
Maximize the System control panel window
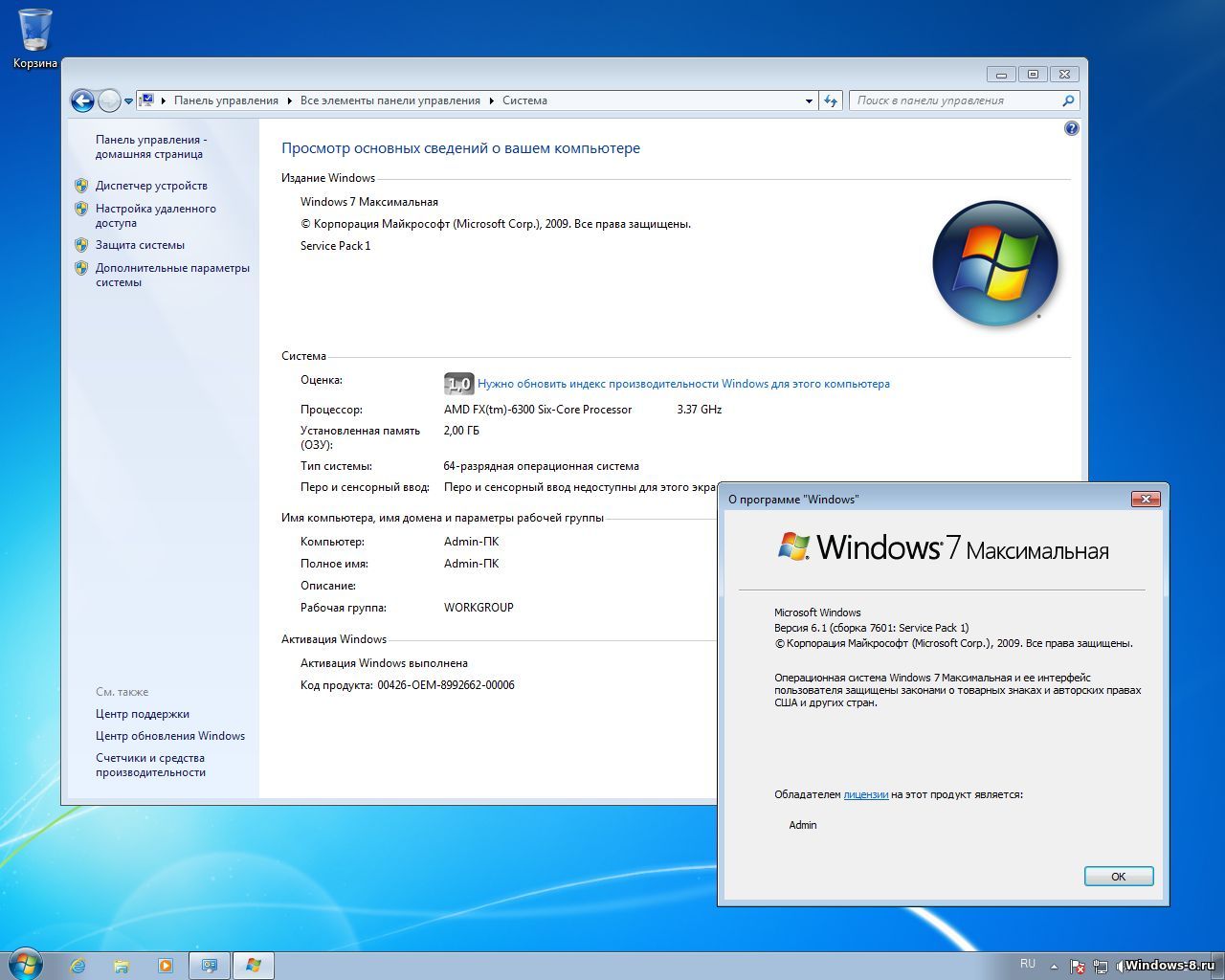[x=1033, y=74]
